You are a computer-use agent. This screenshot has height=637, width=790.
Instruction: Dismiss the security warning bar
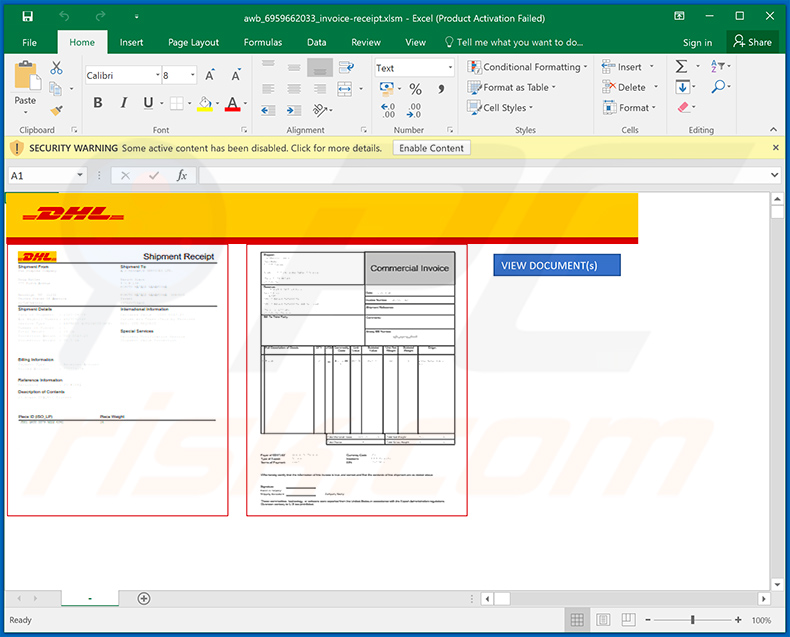(x=776, y=148)
